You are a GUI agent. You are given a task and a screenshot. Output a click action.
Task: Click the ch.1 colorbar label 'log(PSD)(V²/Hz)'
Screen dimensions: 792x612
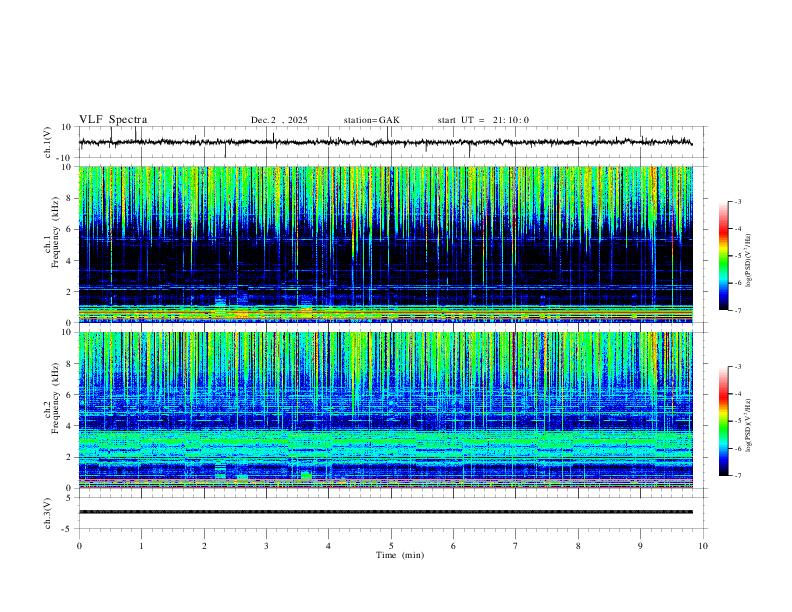[x=749, y=261]
